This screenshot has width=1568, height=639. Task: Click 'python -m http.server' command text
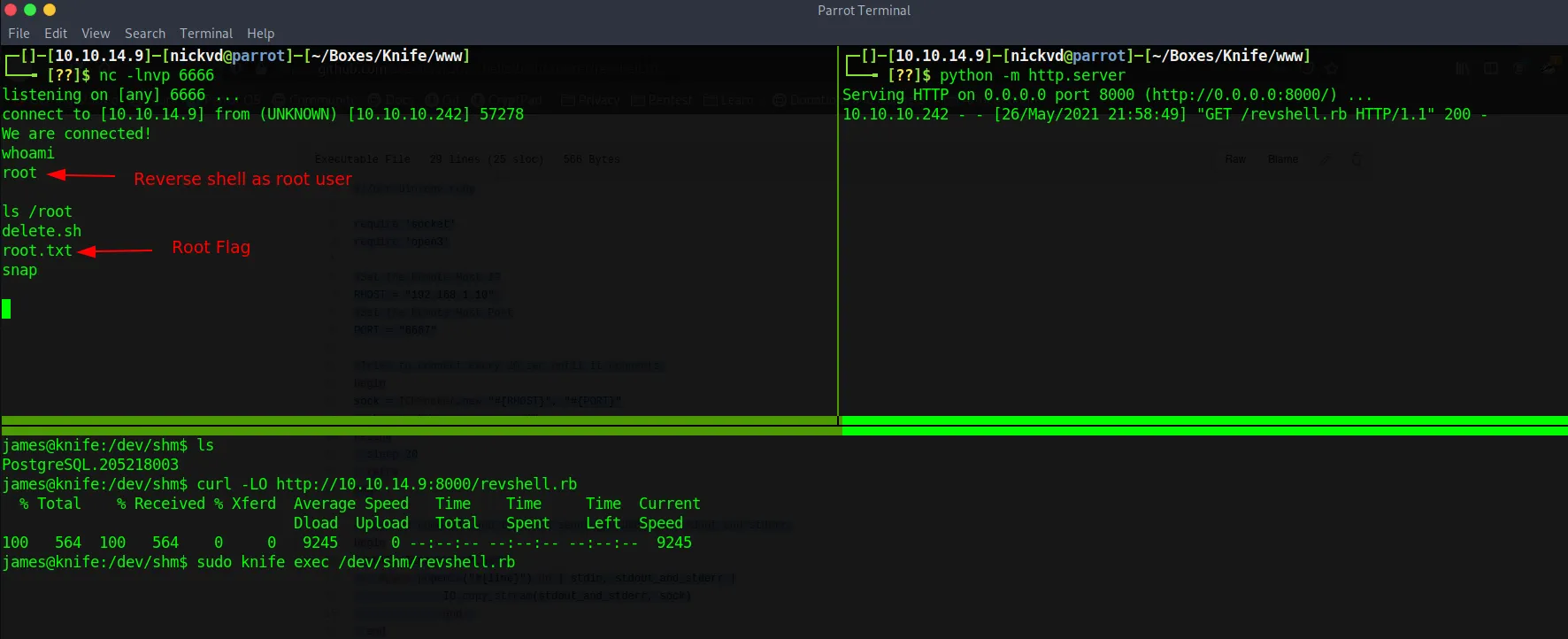pos(1033,75)
